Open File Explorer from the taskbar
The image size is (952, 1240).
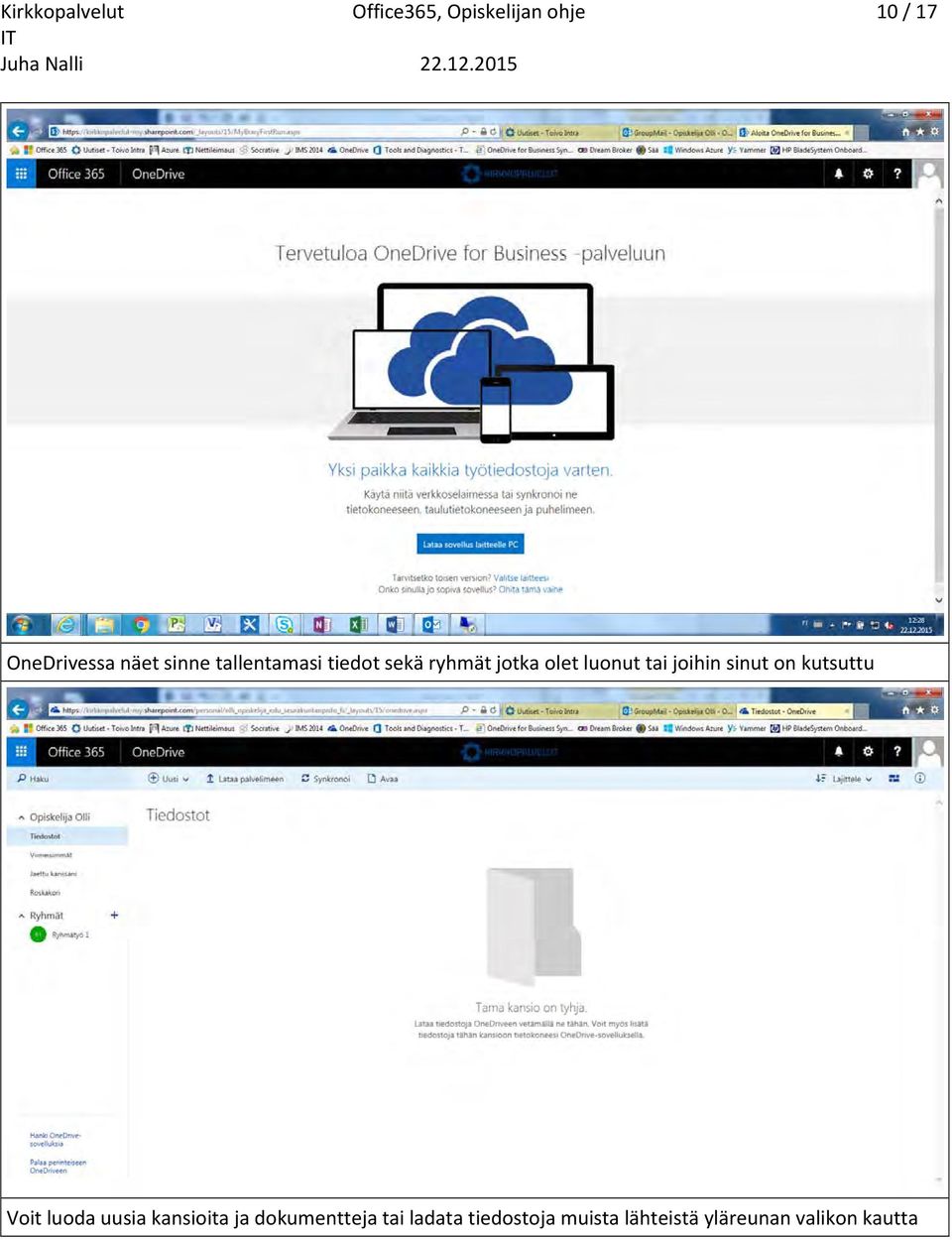103,624
